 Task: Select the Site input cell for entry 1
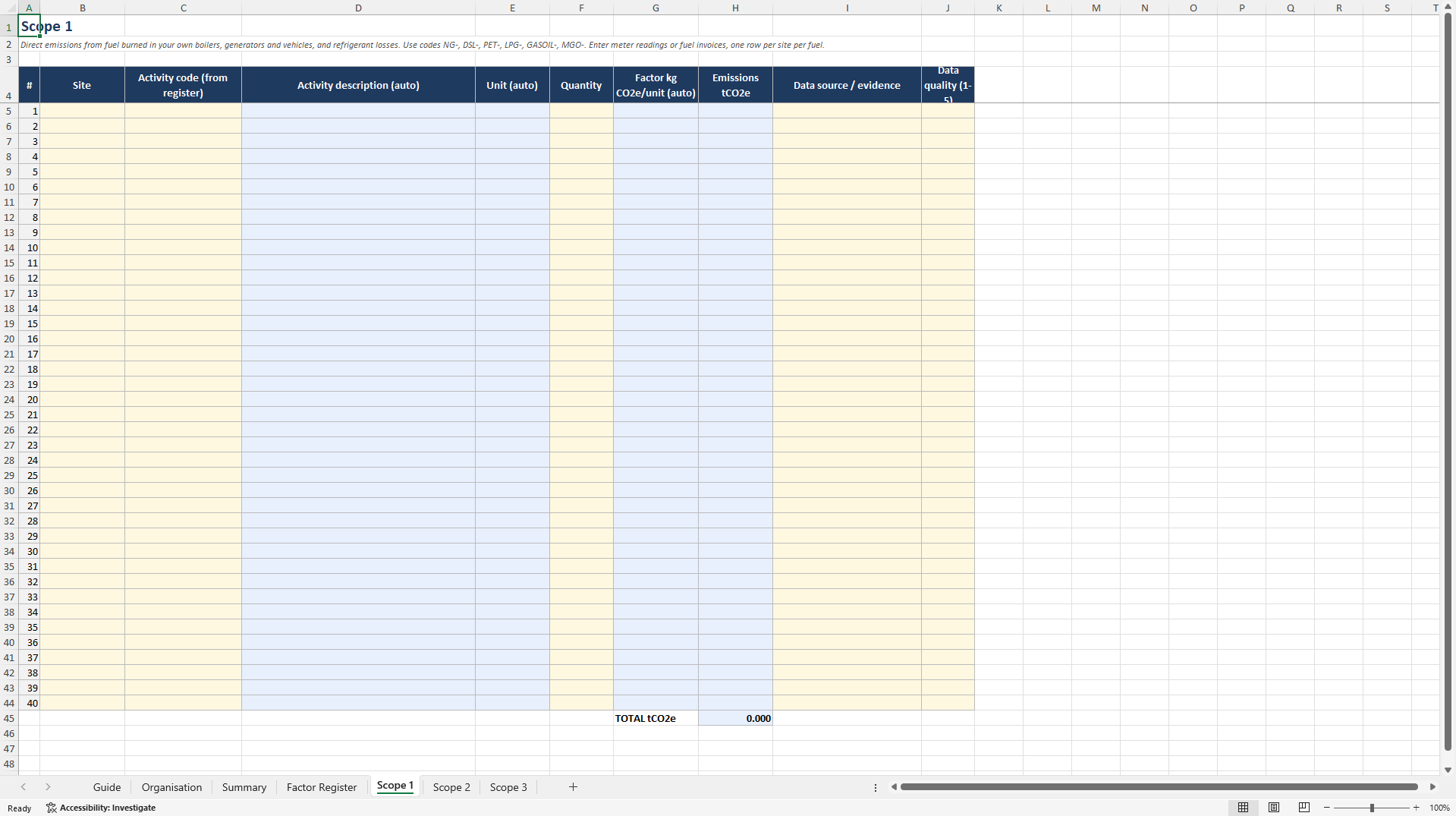point(82,111)
